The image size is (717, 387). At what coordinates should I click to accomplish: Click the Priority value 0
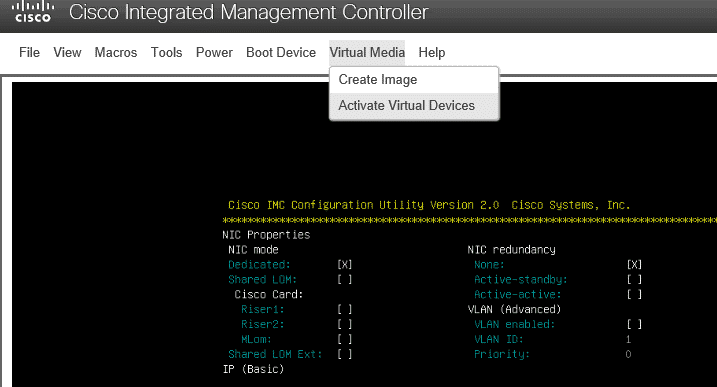pos(628,354)
